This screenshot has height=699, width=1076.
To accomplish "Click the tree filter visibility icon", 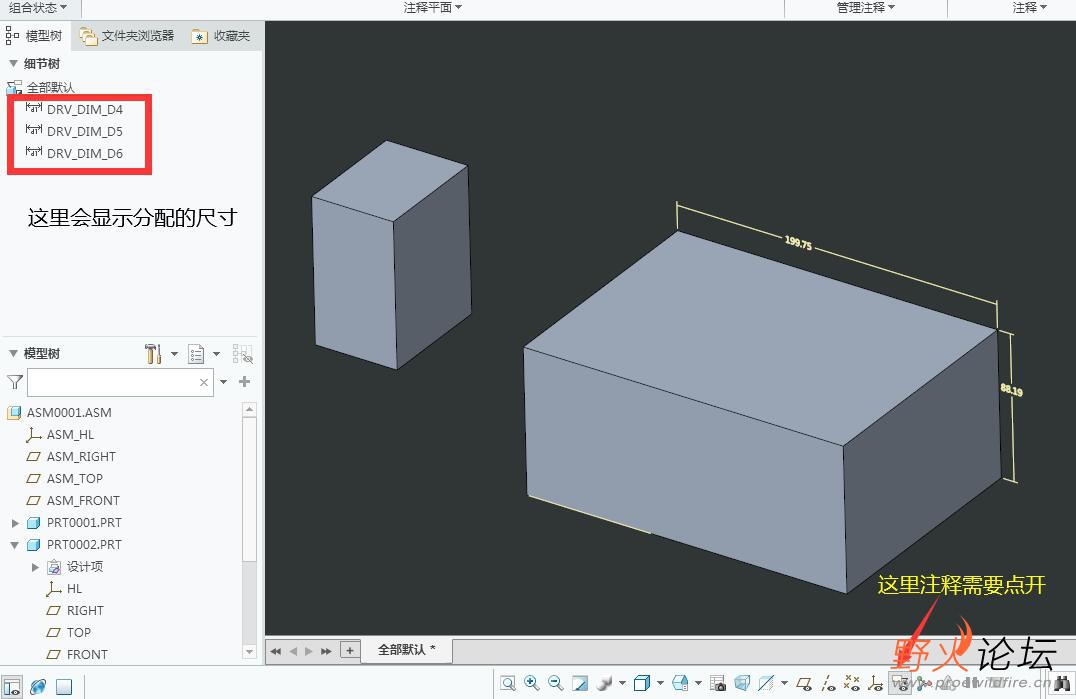I will (242, 354).
